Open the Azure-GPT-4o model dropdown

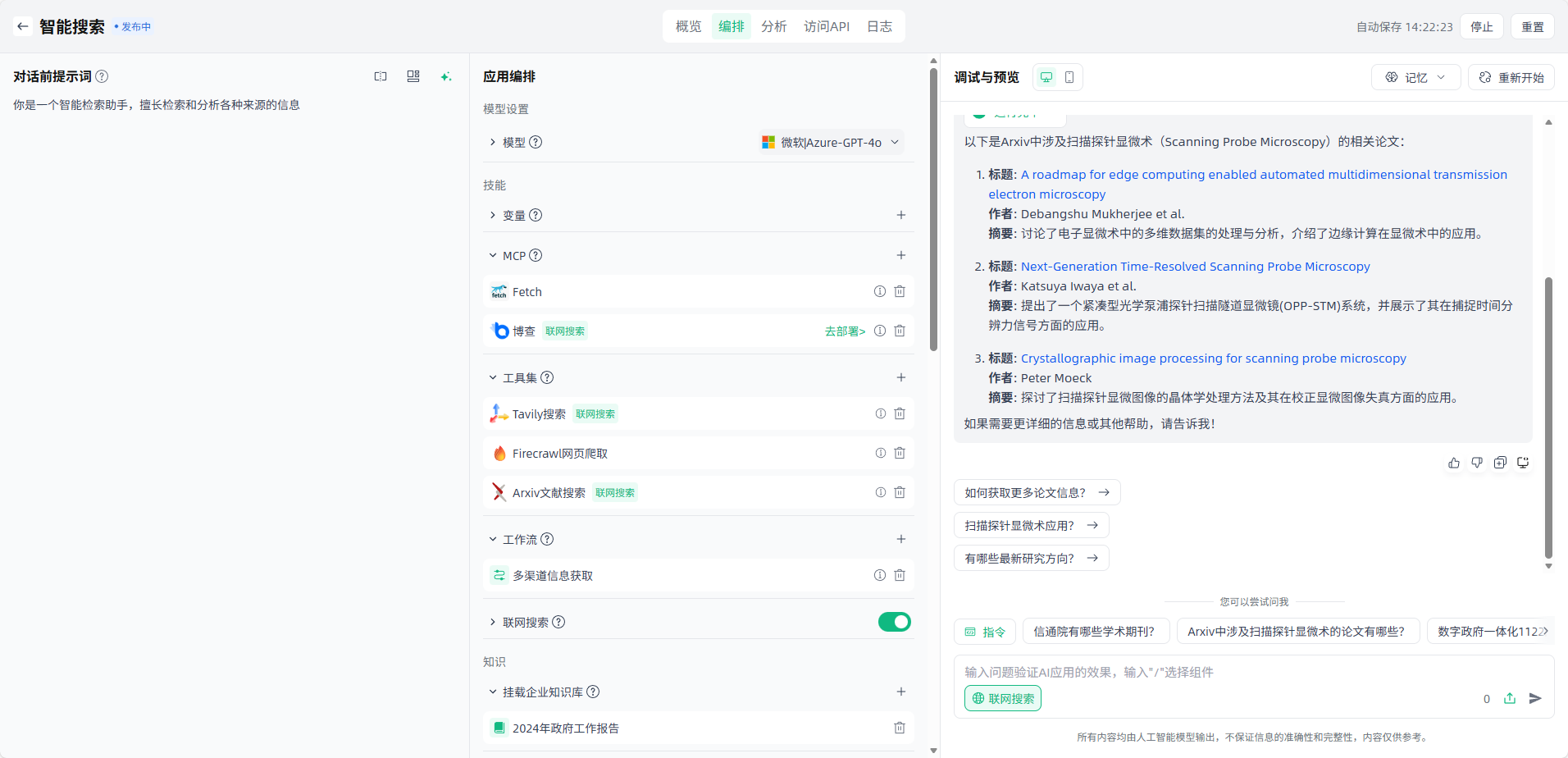point(832,142)
